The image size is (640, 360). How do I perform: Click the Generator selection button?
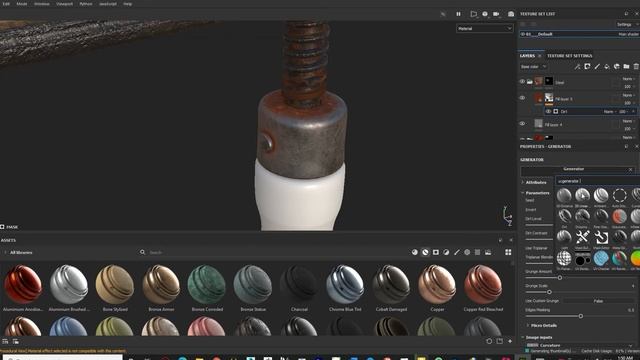(573, 169)
